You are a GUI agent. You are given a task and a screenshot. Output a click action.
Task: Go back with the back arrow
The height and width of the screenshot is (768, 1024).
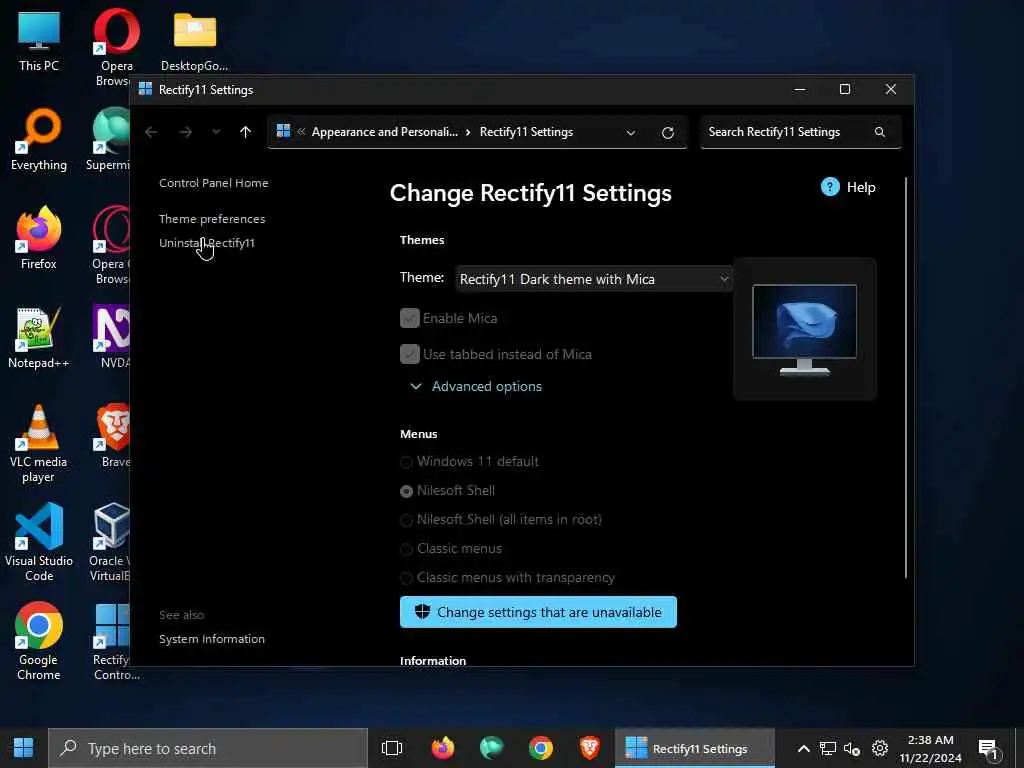tap(151, 133)
